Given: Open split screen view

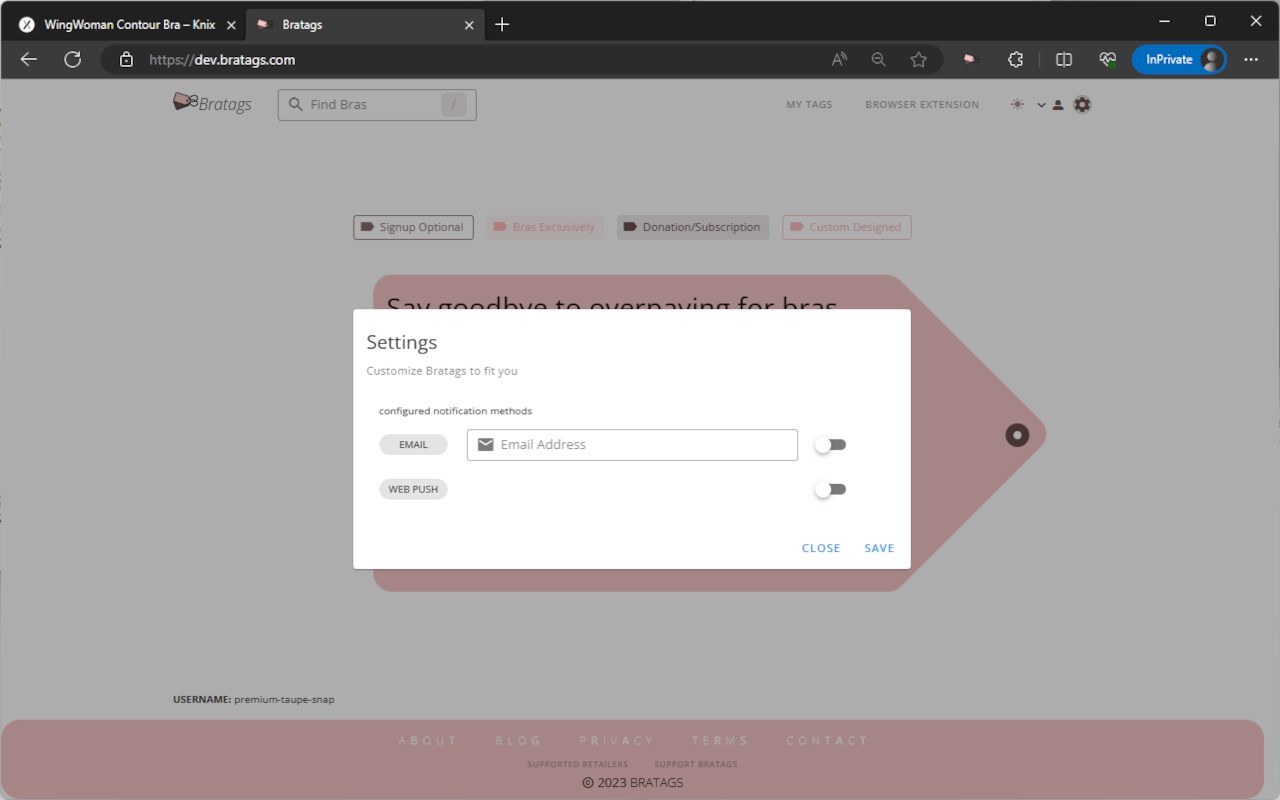Looking at the screenshot, I should coord(1064,59).
